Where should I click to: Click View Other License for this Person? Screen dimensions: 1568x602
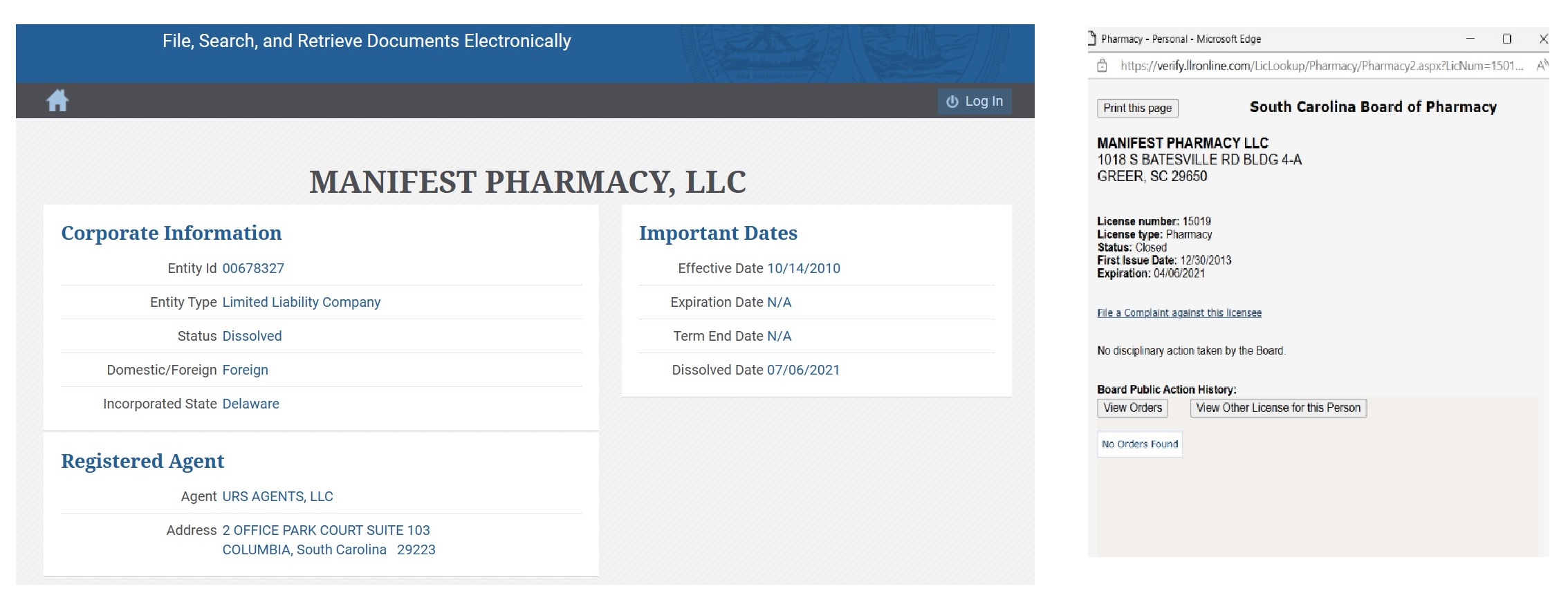pyautogui.click(x=1278, y=408)
